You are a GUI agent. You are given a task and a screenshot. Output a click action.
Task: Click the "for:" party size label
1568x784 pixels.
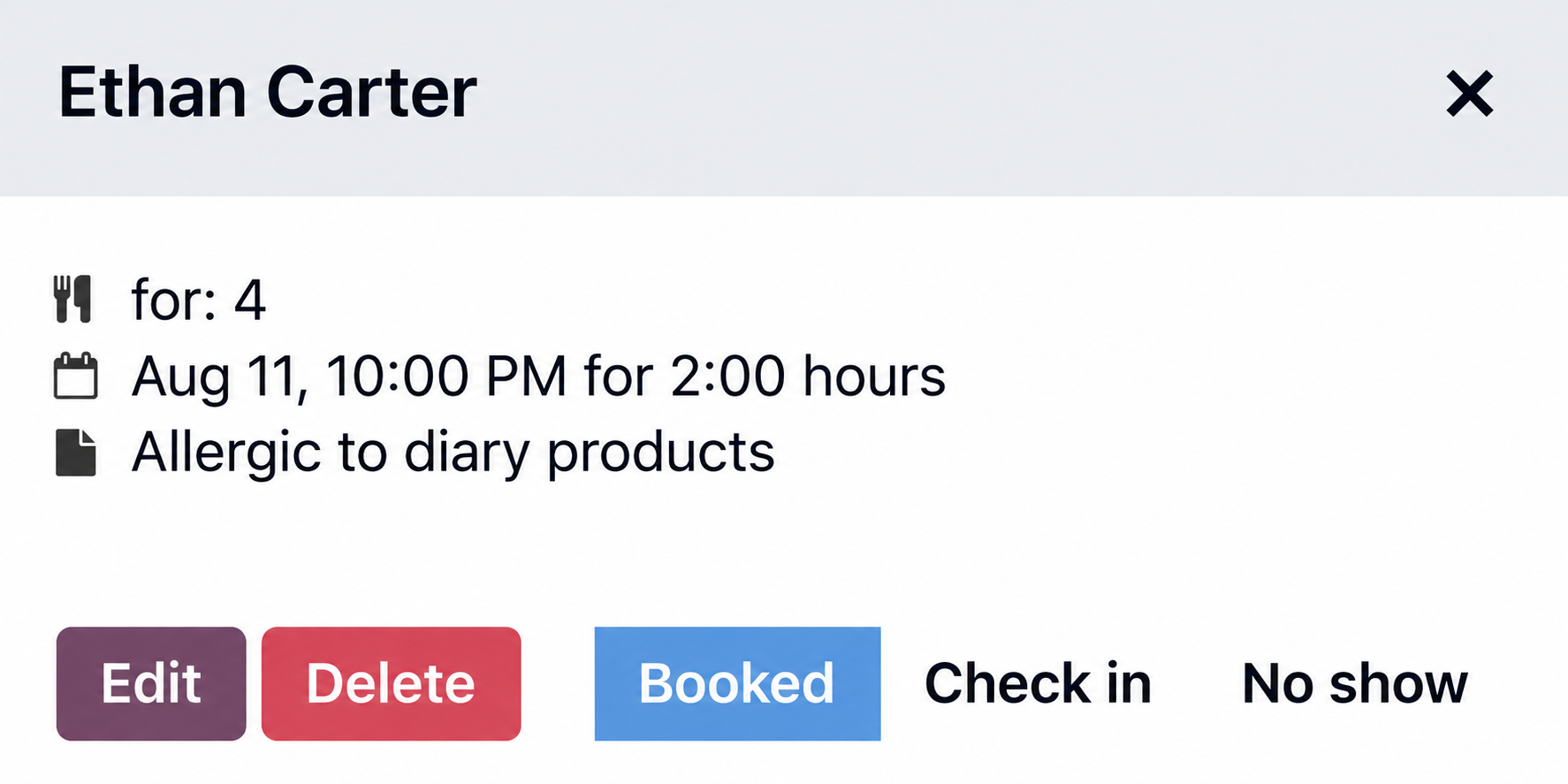tap(174, 300)
